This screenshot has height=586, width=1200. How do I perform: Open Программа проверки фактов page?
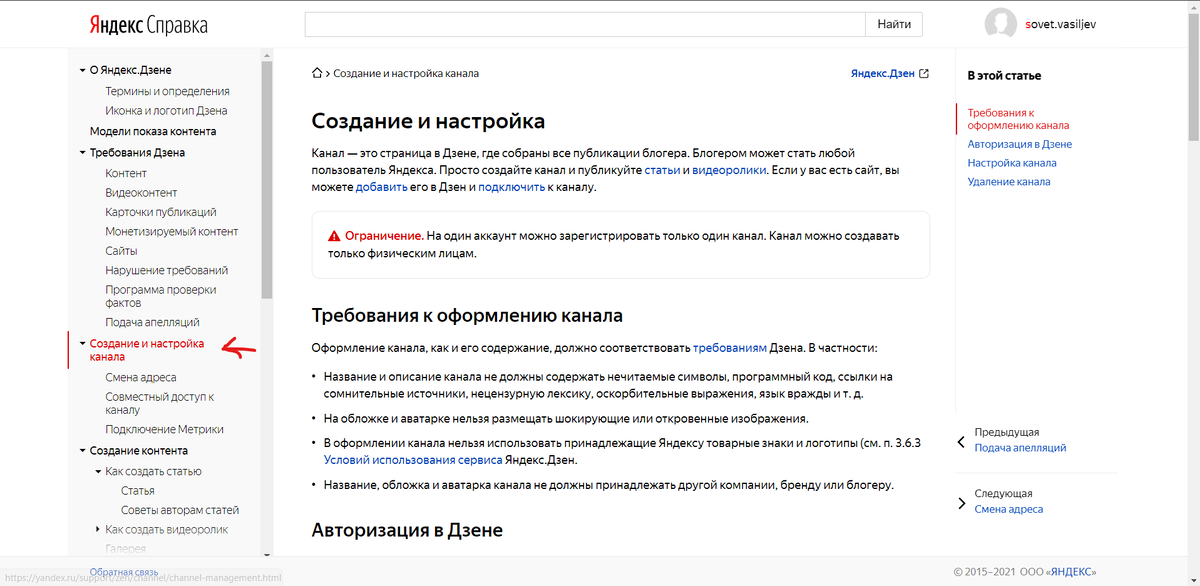[161, 296]
